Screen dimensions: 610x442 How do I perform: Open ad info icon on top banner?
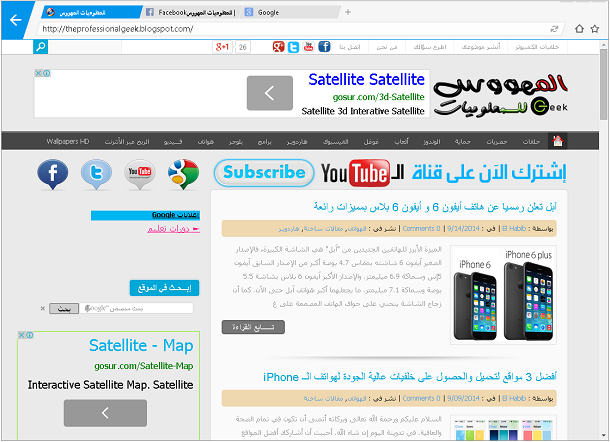tap(46, 73)
